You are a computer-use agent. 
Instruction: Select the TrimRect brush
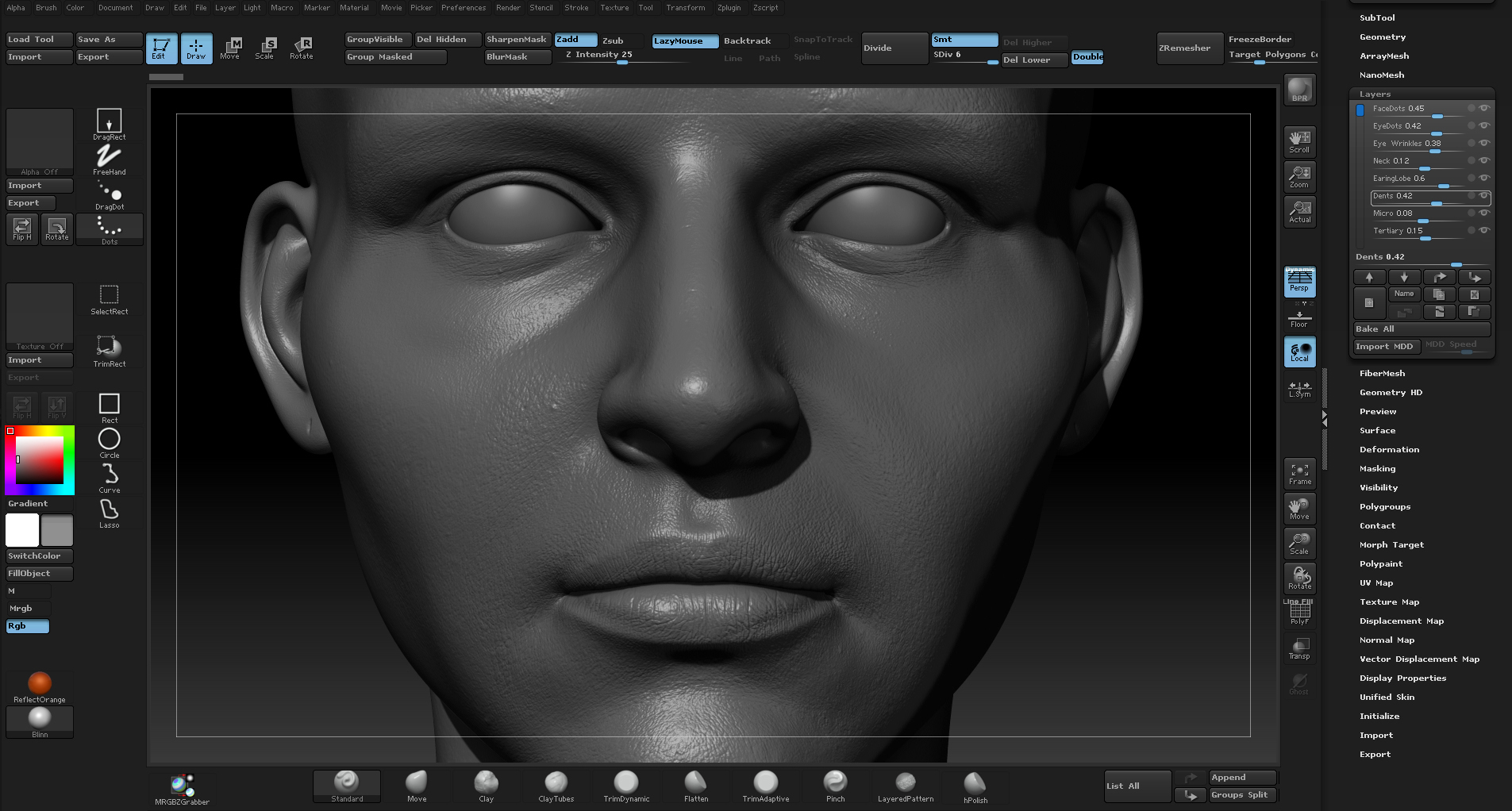[x=110, y=352]
